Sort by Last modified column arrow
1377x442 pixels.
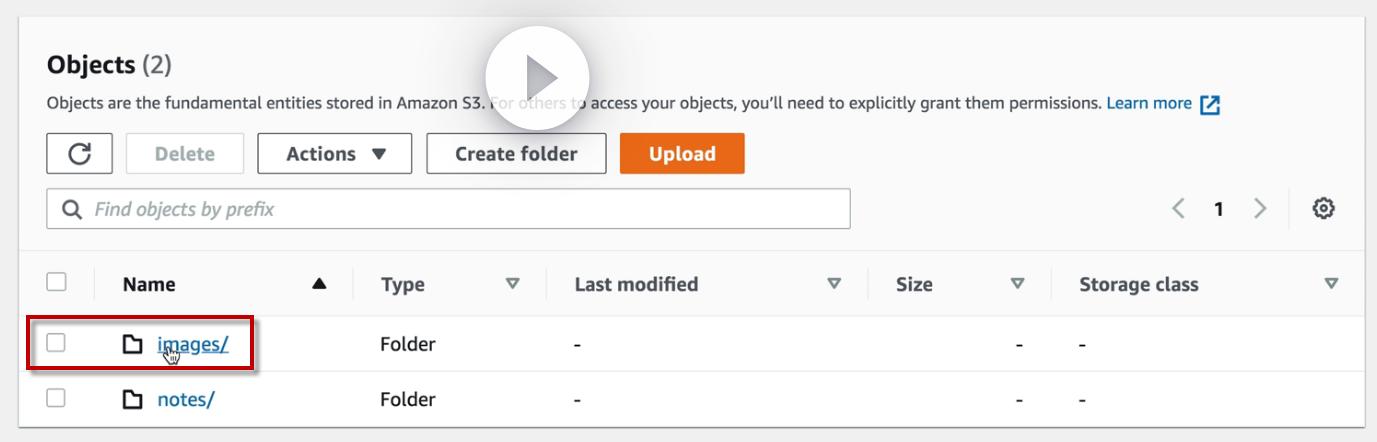click(x=835, y=284)
